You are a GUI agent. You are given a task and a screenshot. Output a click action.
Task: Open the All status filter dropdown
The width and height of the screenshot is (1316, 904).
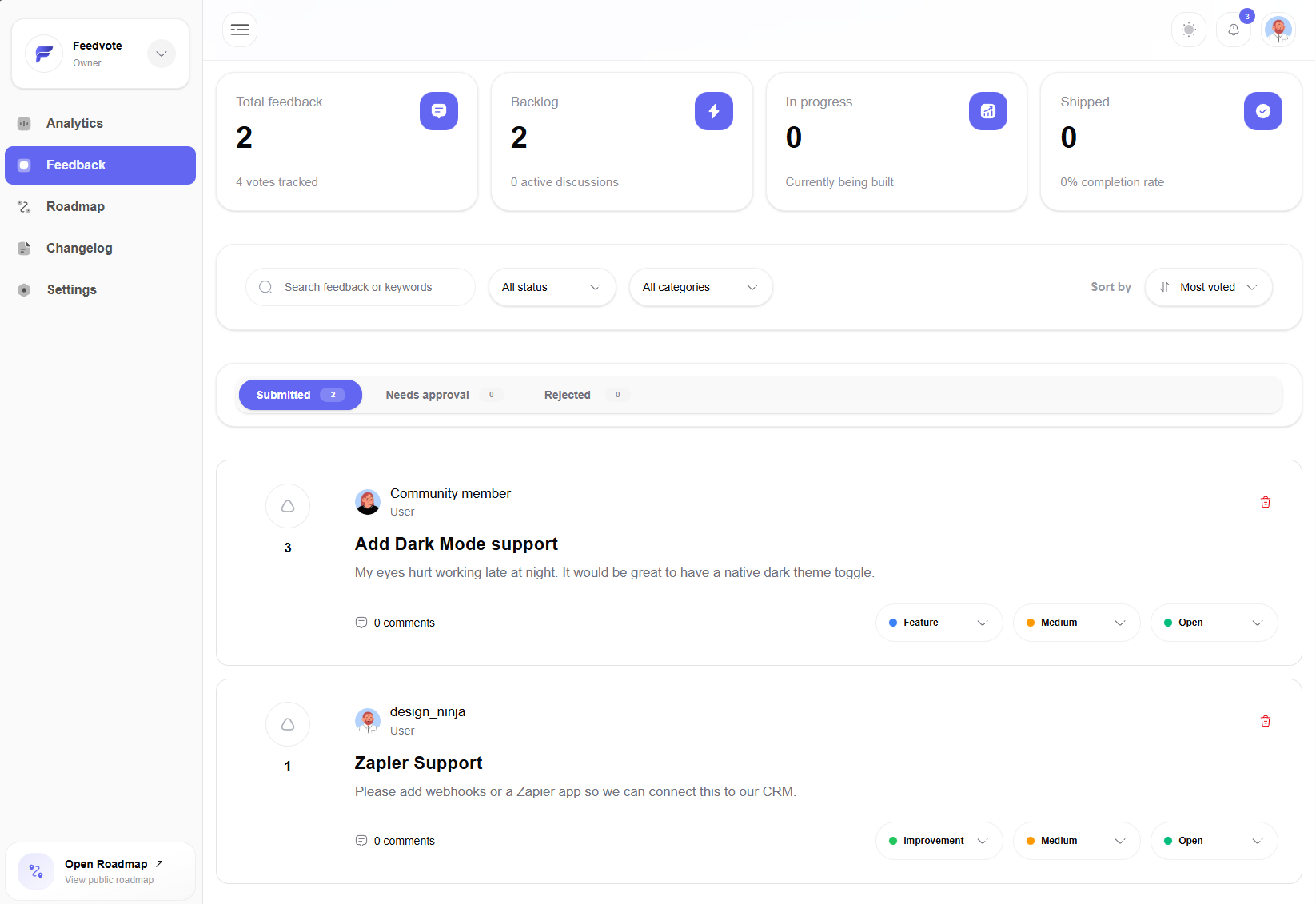(x=552, y=287)
